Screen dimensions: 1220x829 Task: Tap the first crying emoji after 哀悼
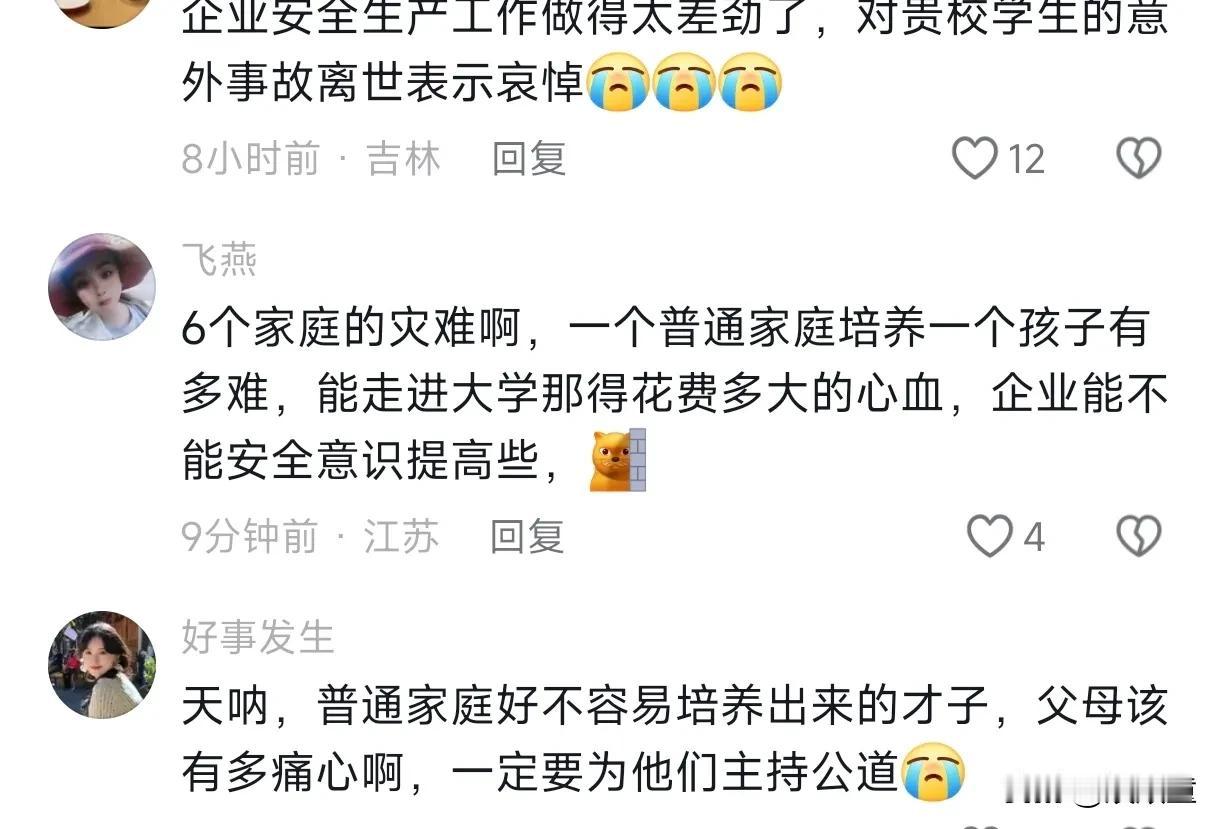click(x=618, y=83)
